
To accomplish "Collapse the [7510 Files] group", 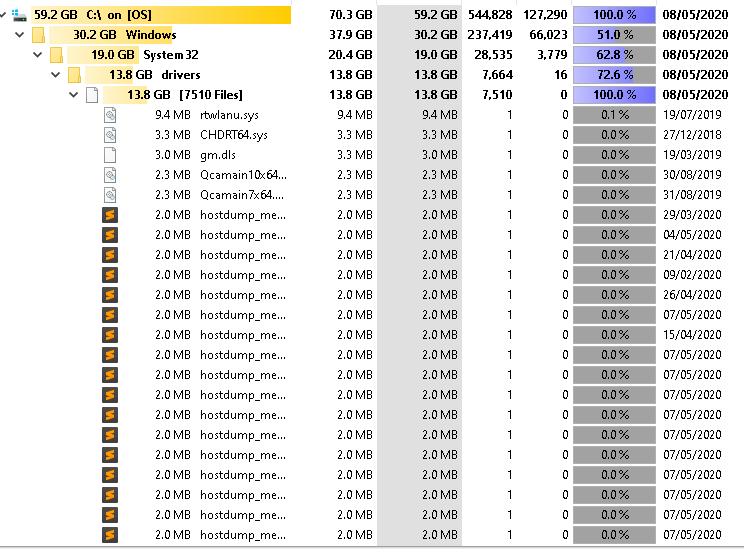I will (74, 94).
